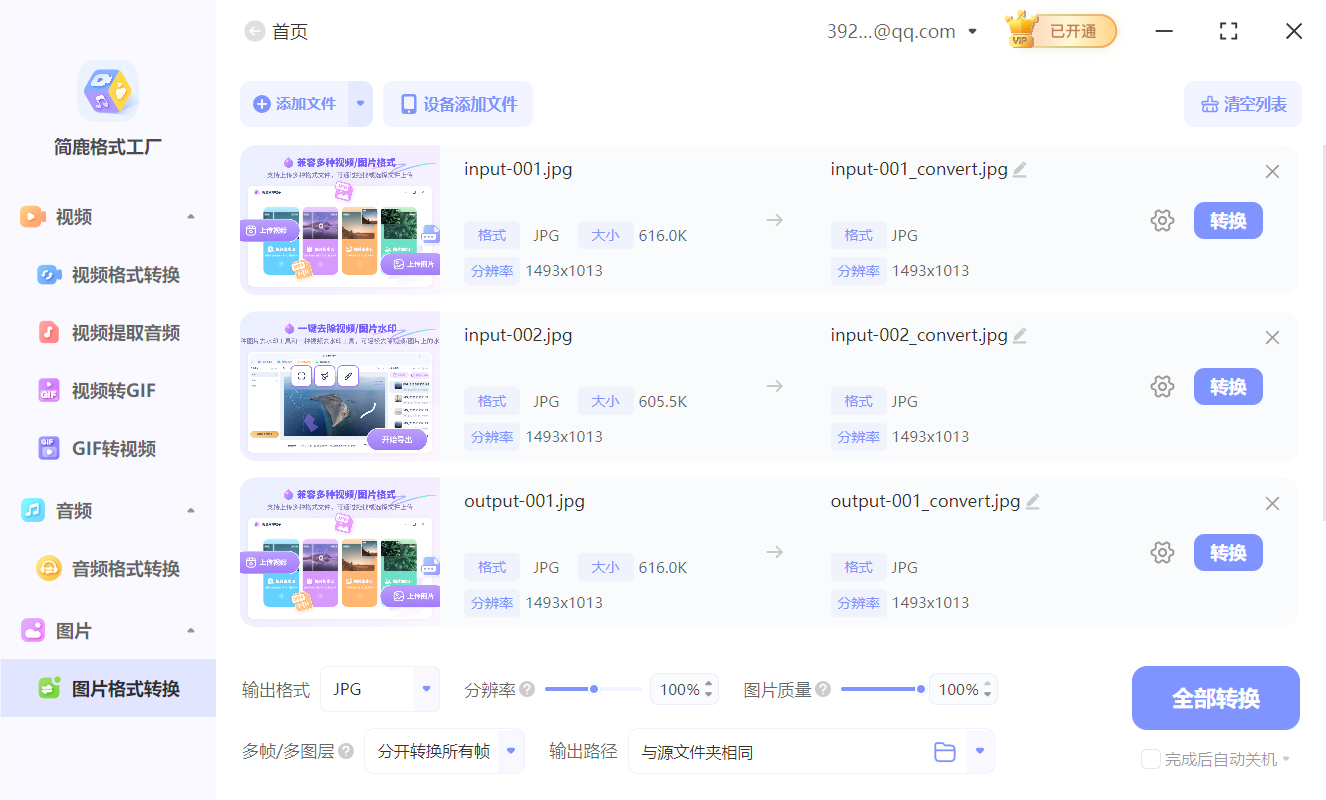Open conversion settings gear for input-001.jpg

point(1162,220)
